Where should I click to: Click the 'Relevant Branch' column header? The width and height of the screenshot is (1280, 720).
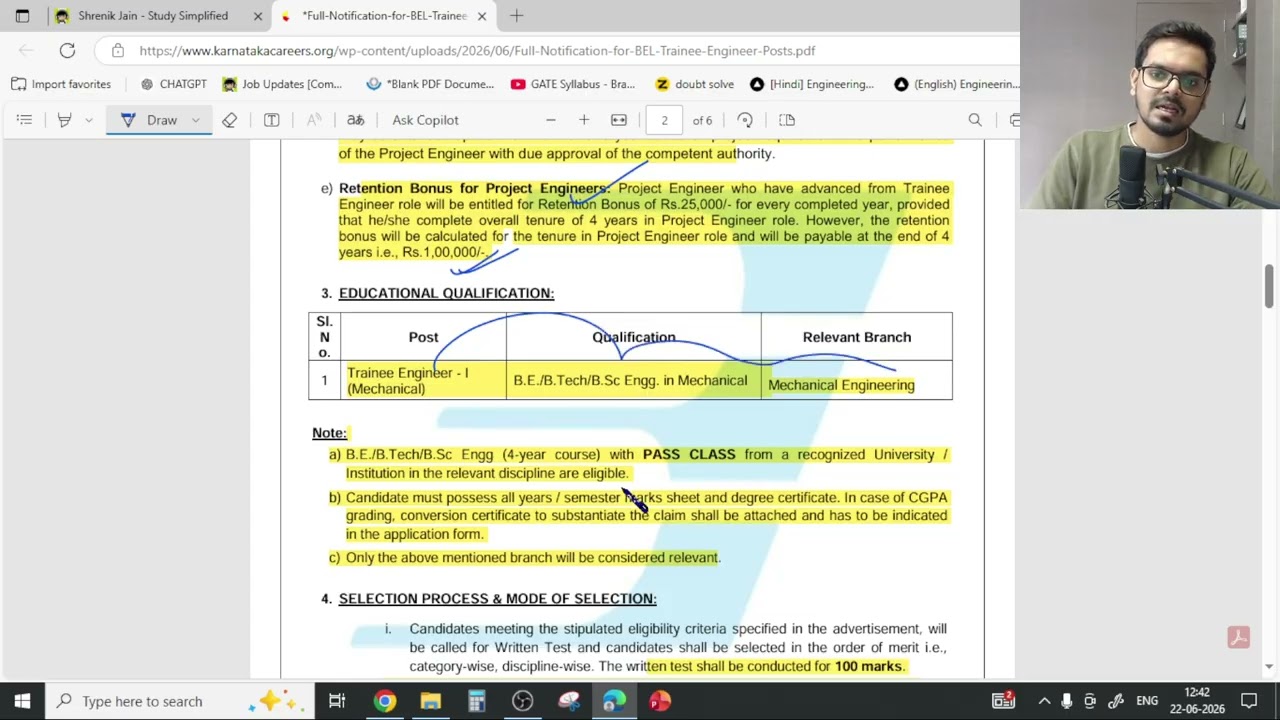(857, 337)
